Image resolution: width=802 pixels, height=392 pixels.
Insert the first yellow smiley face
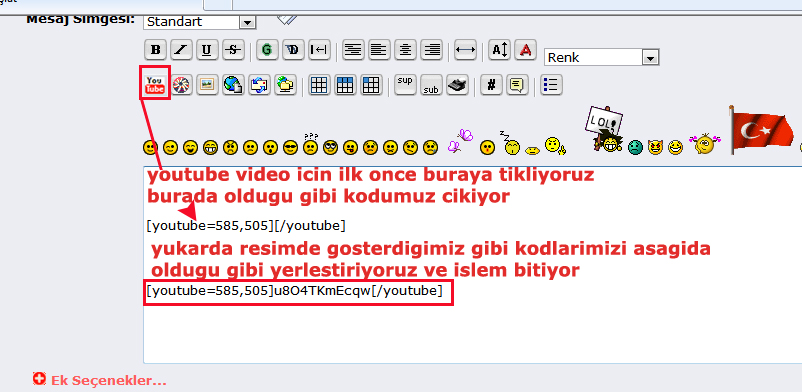pyautogui.click(x=150, y=148)
